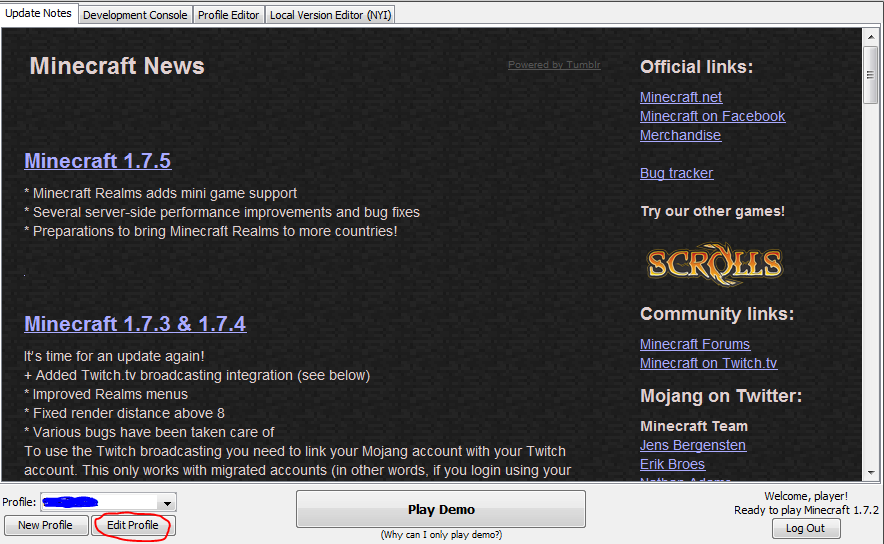884x544 pixels.
Task: Click the "Mojang on Twitter:" heading
Action: click(x=721, y=396)
